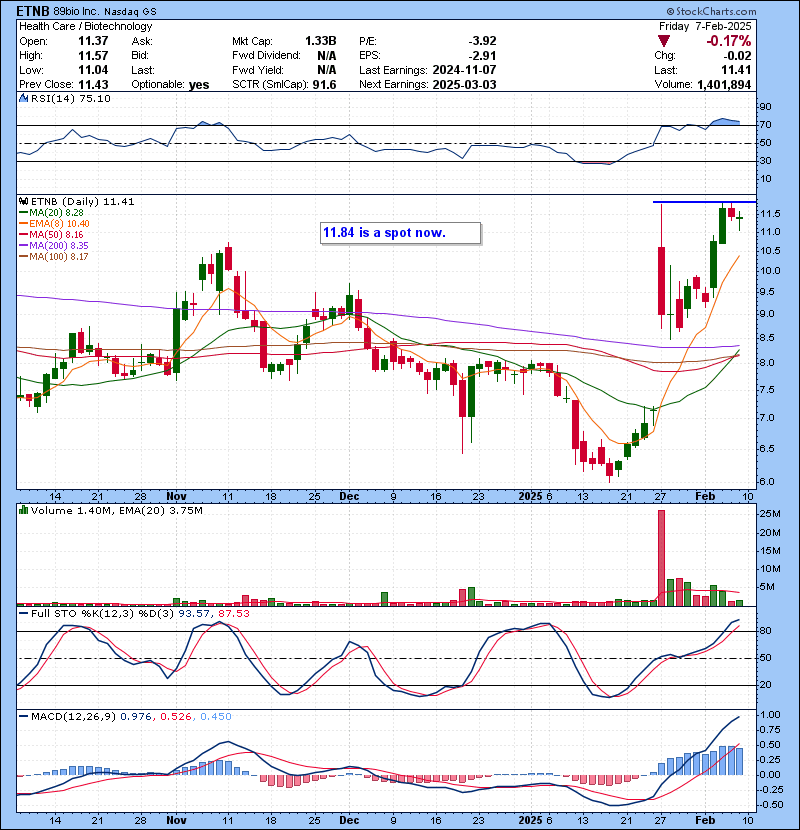The image size is (800, 830).
Task: Select the ETNB ticker symbol in the header
Action: pos(34,11)
